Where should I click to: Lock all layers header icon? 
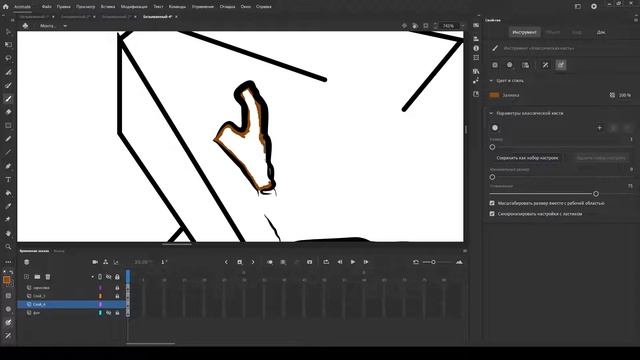117,277
